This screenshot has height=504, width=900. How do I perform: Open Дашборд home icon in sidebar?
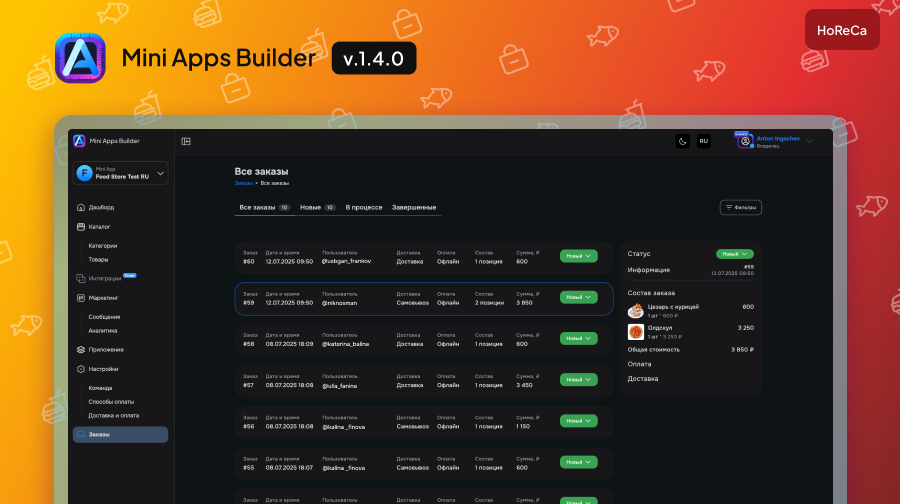[81, 207]
